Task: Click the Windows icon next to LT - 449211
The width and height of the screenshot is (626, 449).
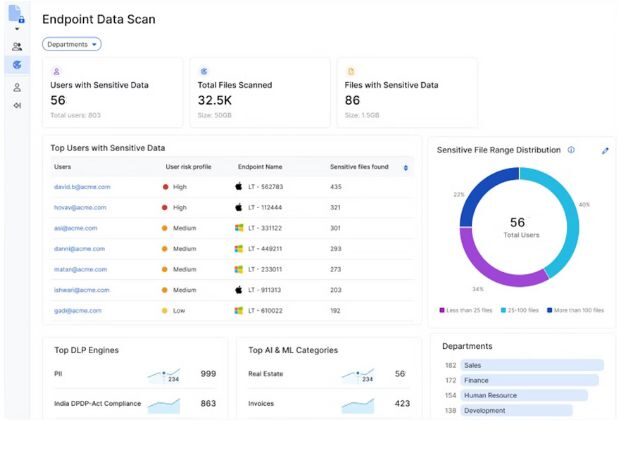Action: (239, 249)
